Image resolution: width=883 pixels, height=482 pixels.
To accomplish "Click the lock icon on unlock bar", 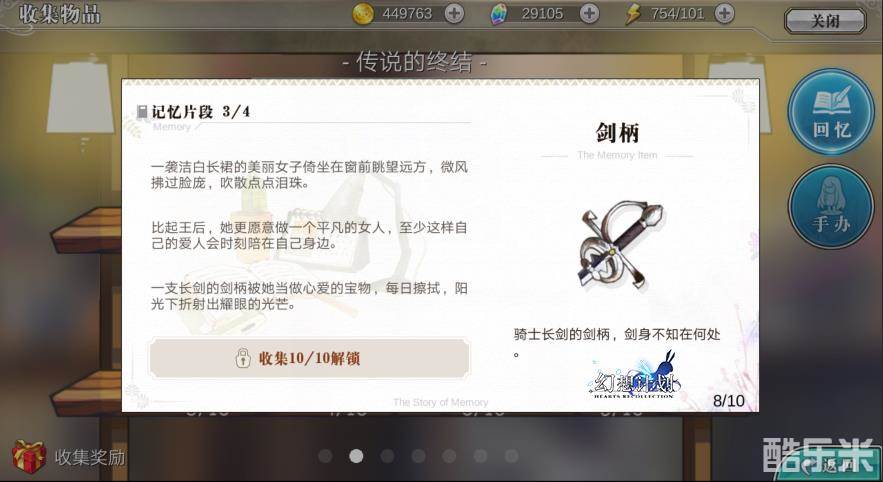I will click(243, 358).
